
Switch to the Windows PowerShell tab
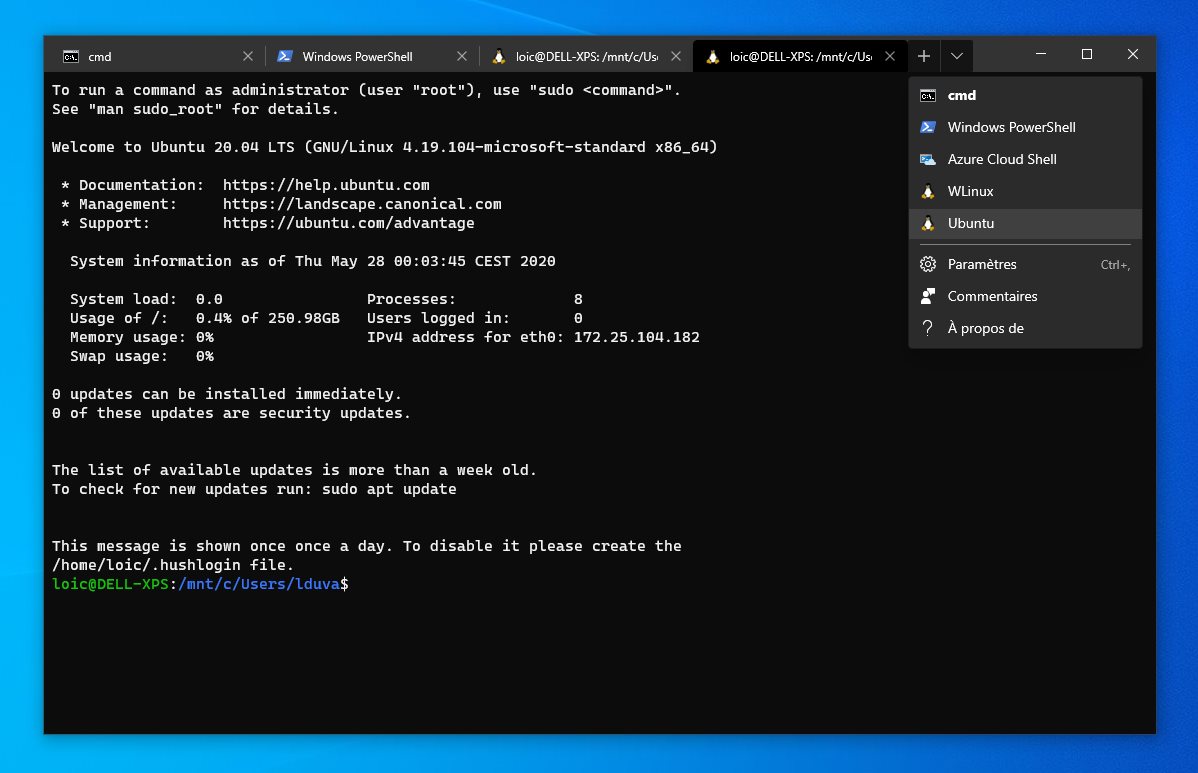pyautogui.click(x=370, y=57)
